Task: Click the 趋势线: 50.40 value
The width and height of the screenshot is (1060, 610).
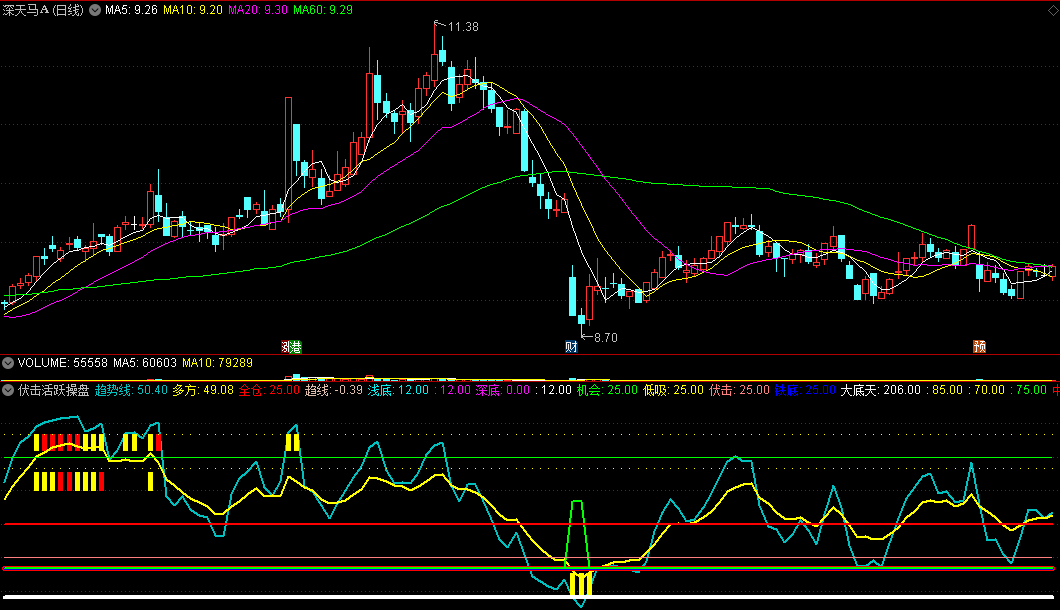Action: point(131,390)
